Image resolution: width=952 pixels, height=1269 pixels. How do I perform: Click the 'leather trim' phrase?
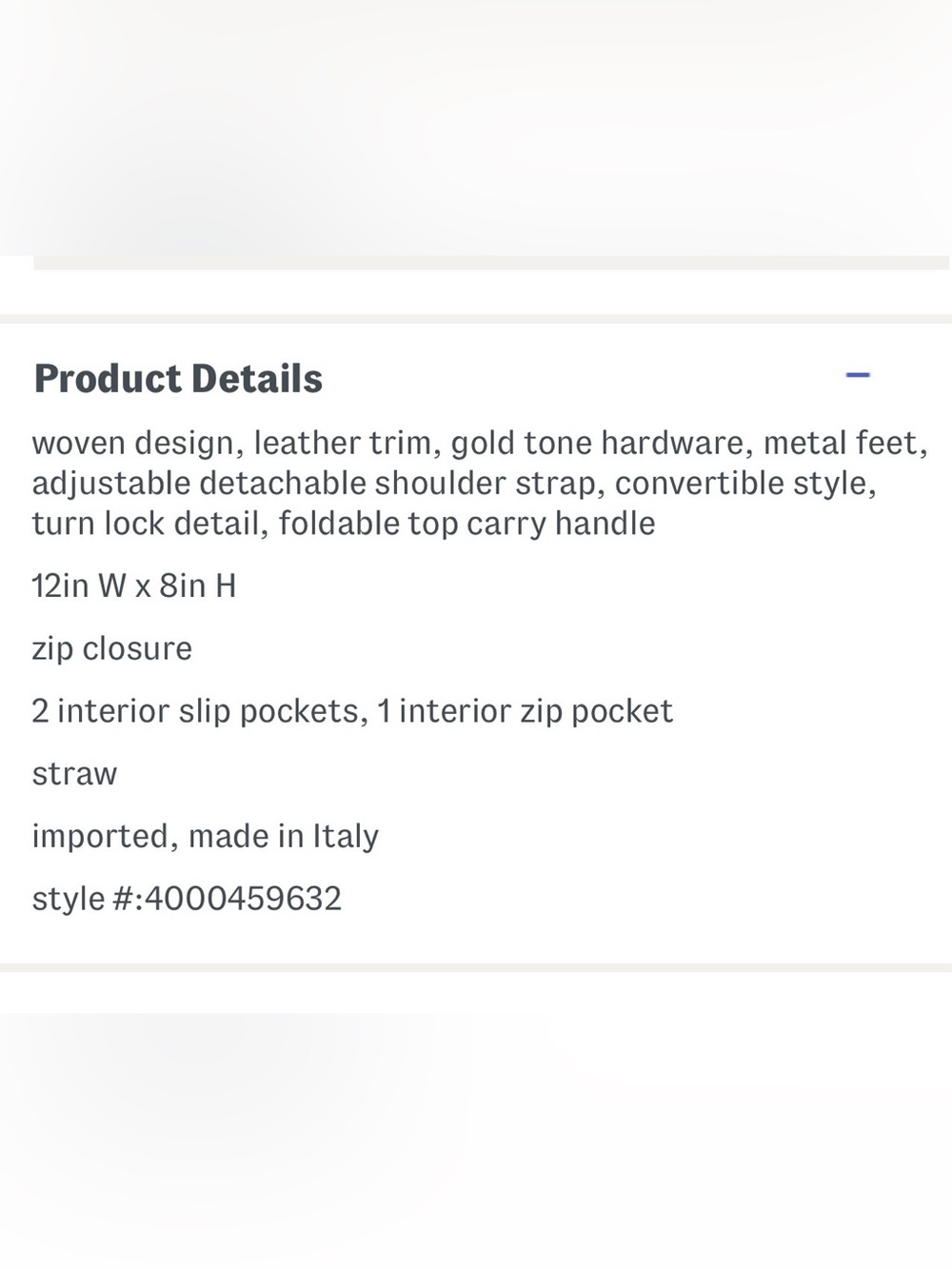pos(342,443)
